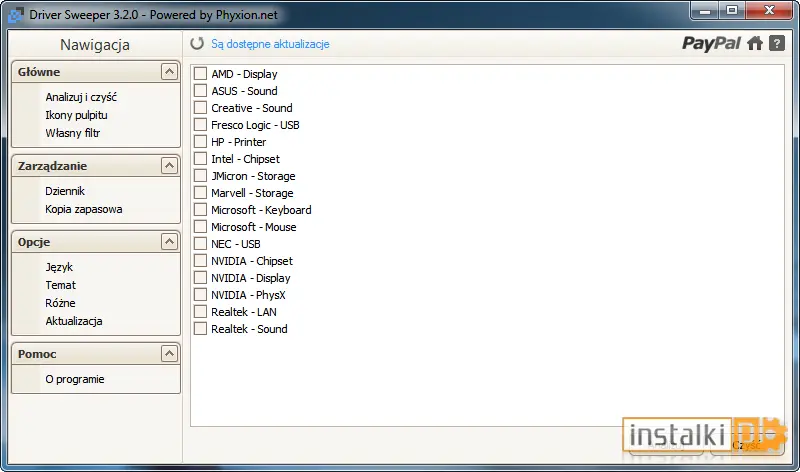
Task: Enable the Marvell - Storage checkbox
Action: [201, 193]
